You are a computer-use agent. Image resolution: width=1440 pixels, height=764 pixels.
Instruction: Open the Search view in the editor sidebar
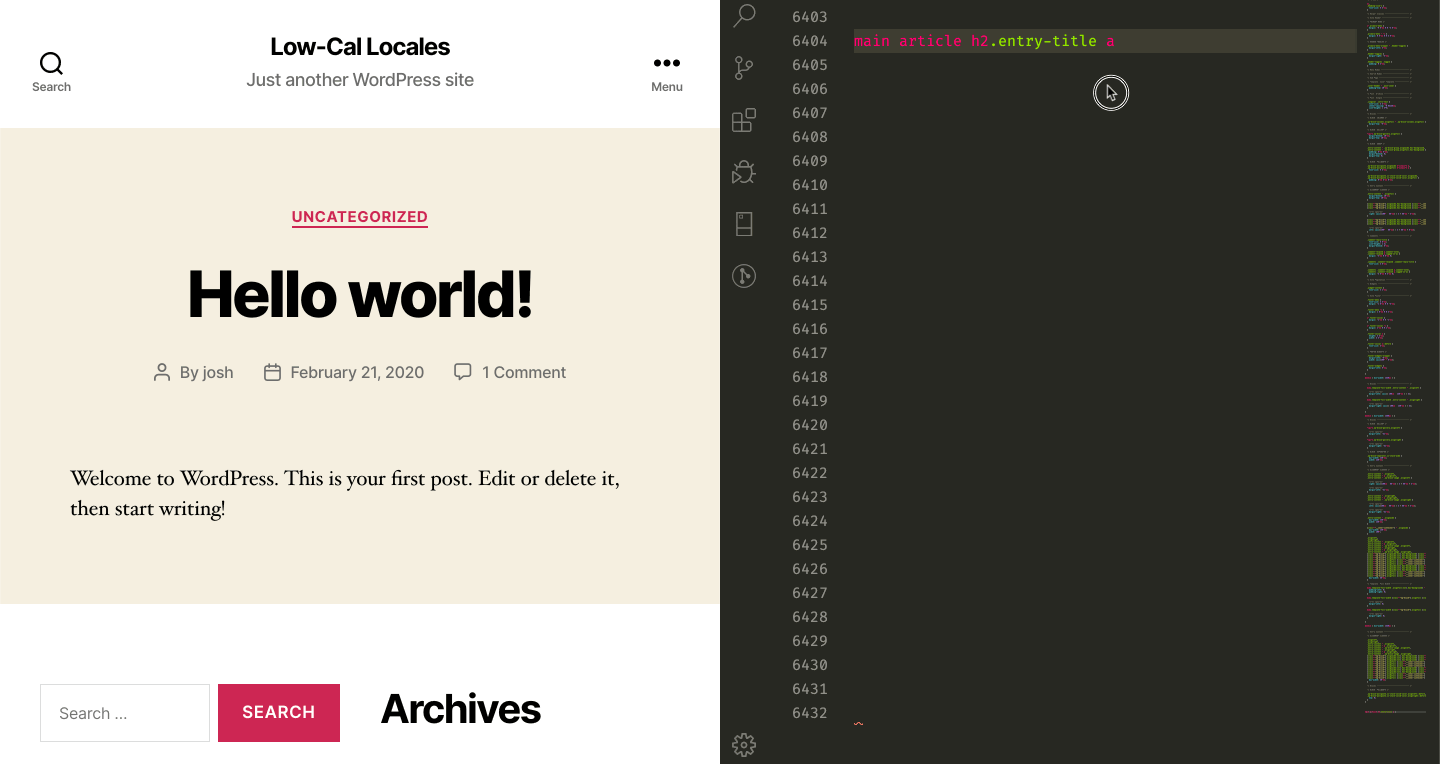(x=744, y=15)
